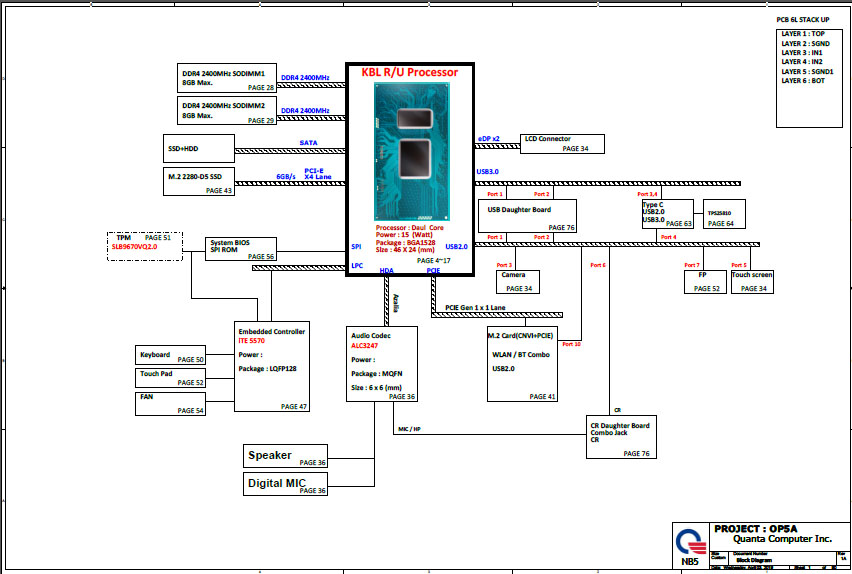
Task: Select the DDR4 2400MHz SODIMM1 block
Action: (228, 81)
